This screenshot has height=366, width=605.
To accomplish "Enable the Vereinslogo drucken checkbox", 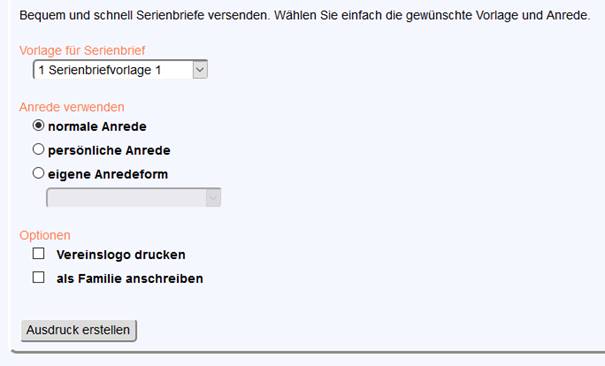I will (39, 254).
